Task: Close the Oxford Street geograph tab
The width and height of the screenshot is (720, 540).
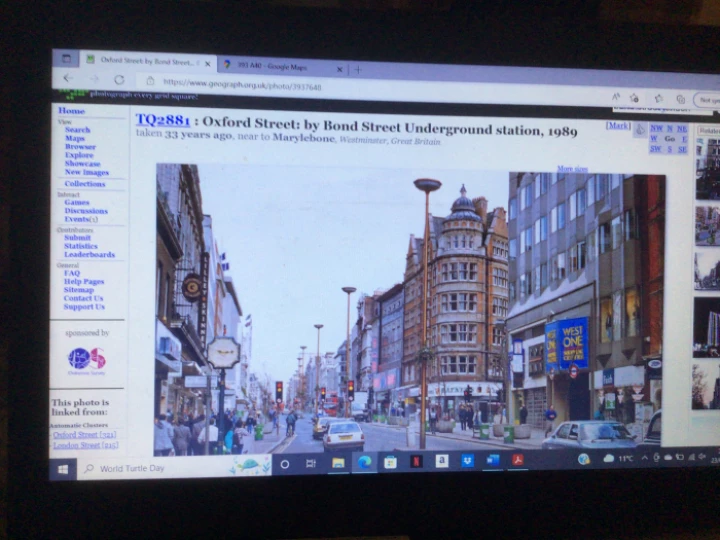Action: click(x=208, y=63)
